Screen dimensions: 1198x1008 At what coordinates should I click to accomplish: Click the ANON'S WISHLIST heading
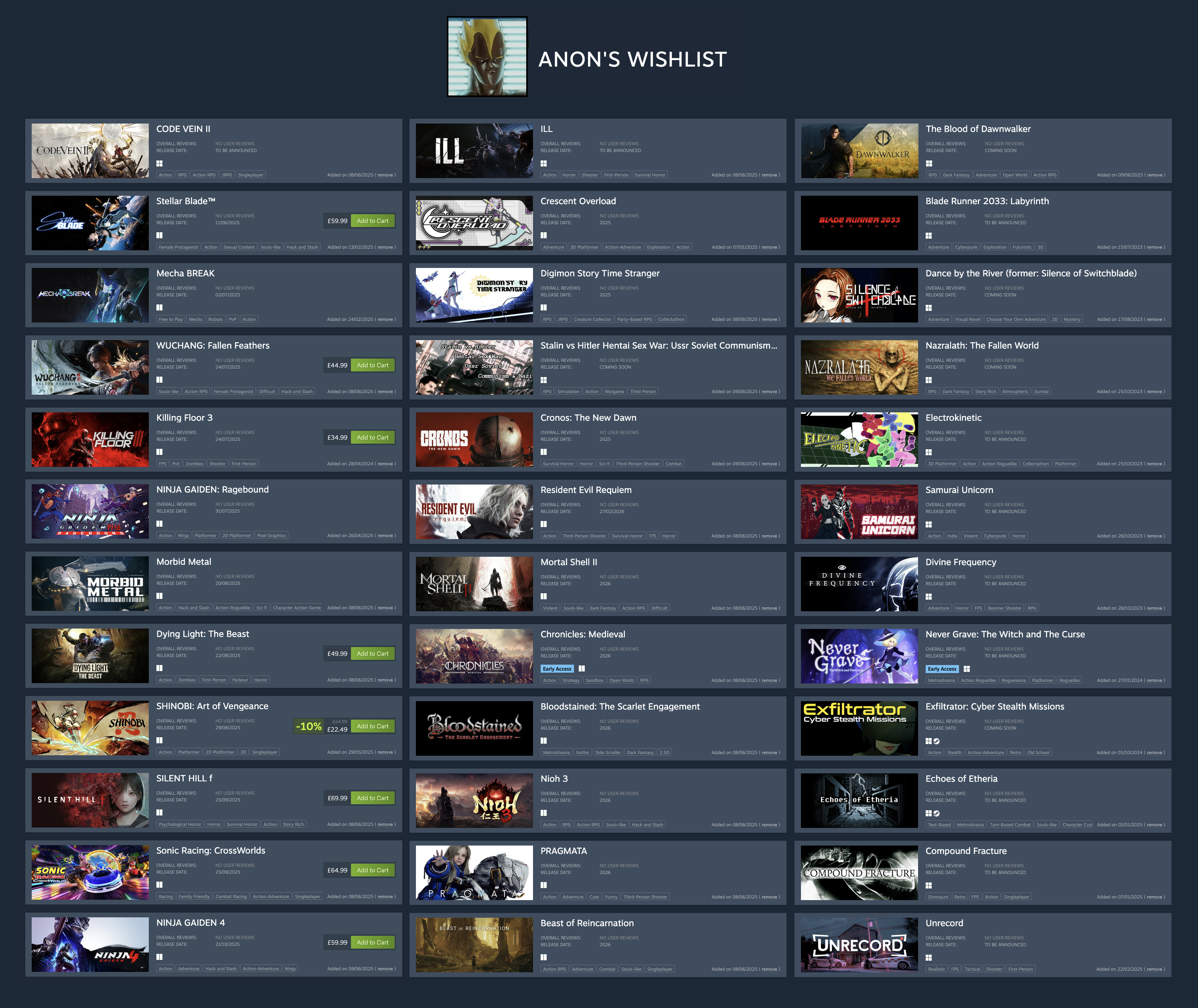[632, 59]
